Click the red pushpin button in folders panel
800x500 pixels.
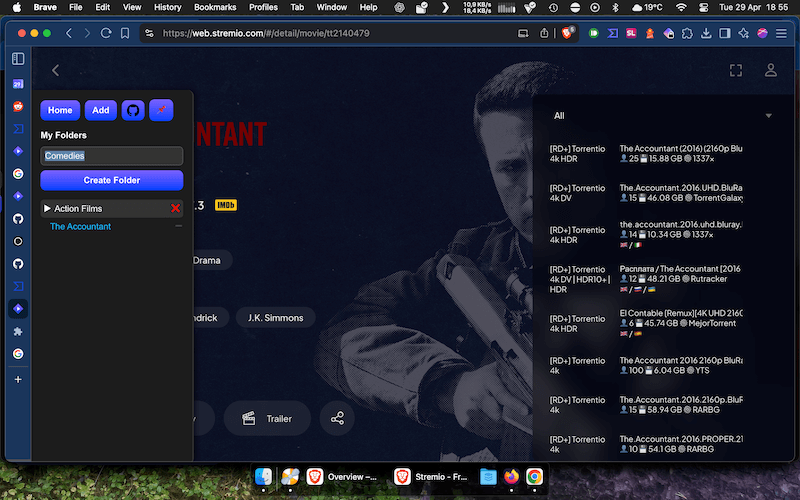(x=161, y=110)
